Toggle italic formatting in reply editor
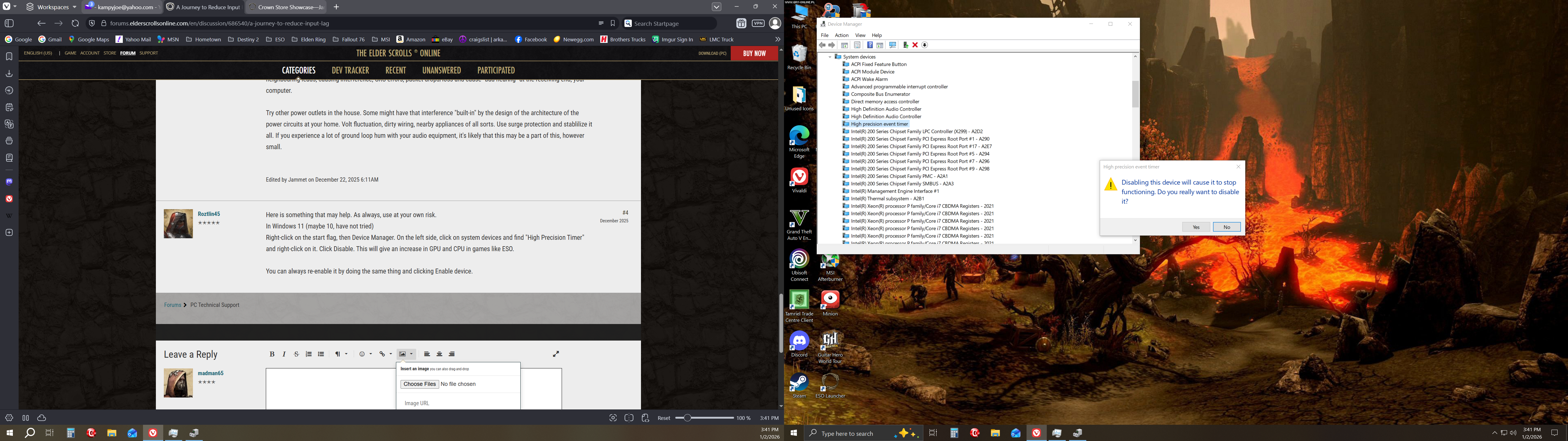Screen dimensions: 1568x441 [284, 354]
